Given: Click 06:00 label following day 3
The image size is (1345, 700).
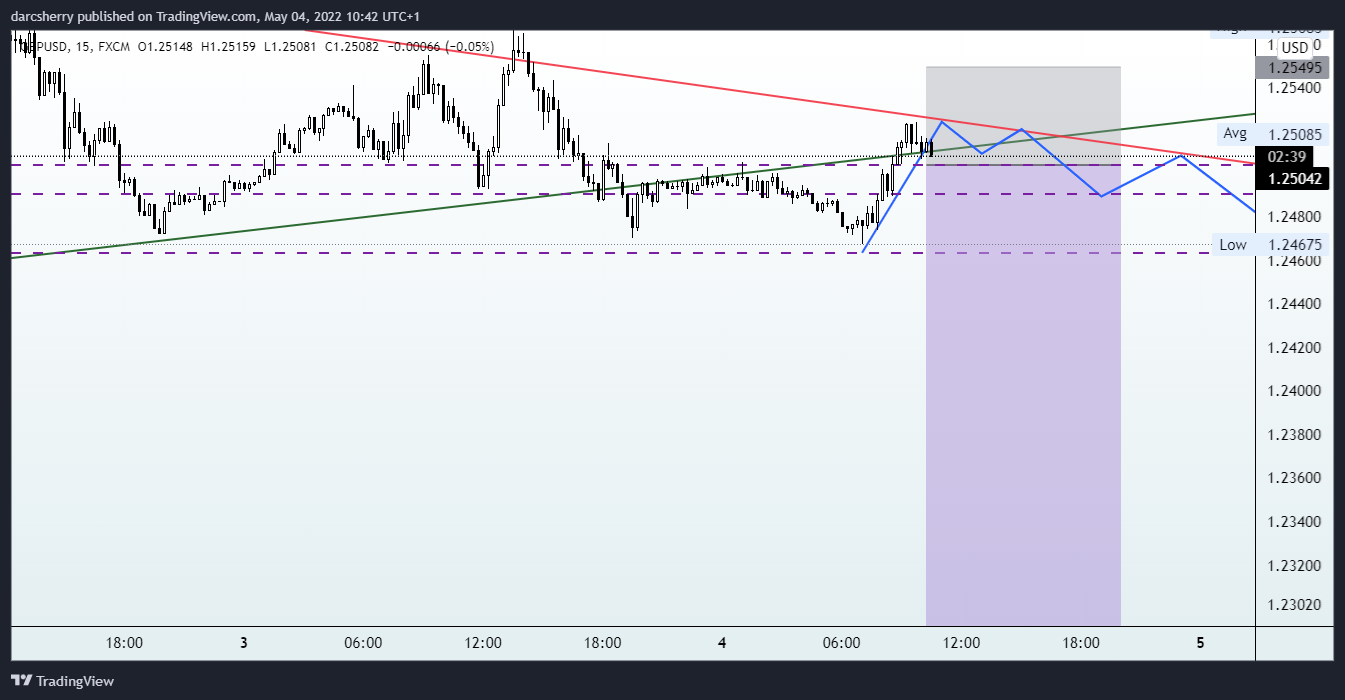Looking at the screenshot, I should [x=363, y=643].
